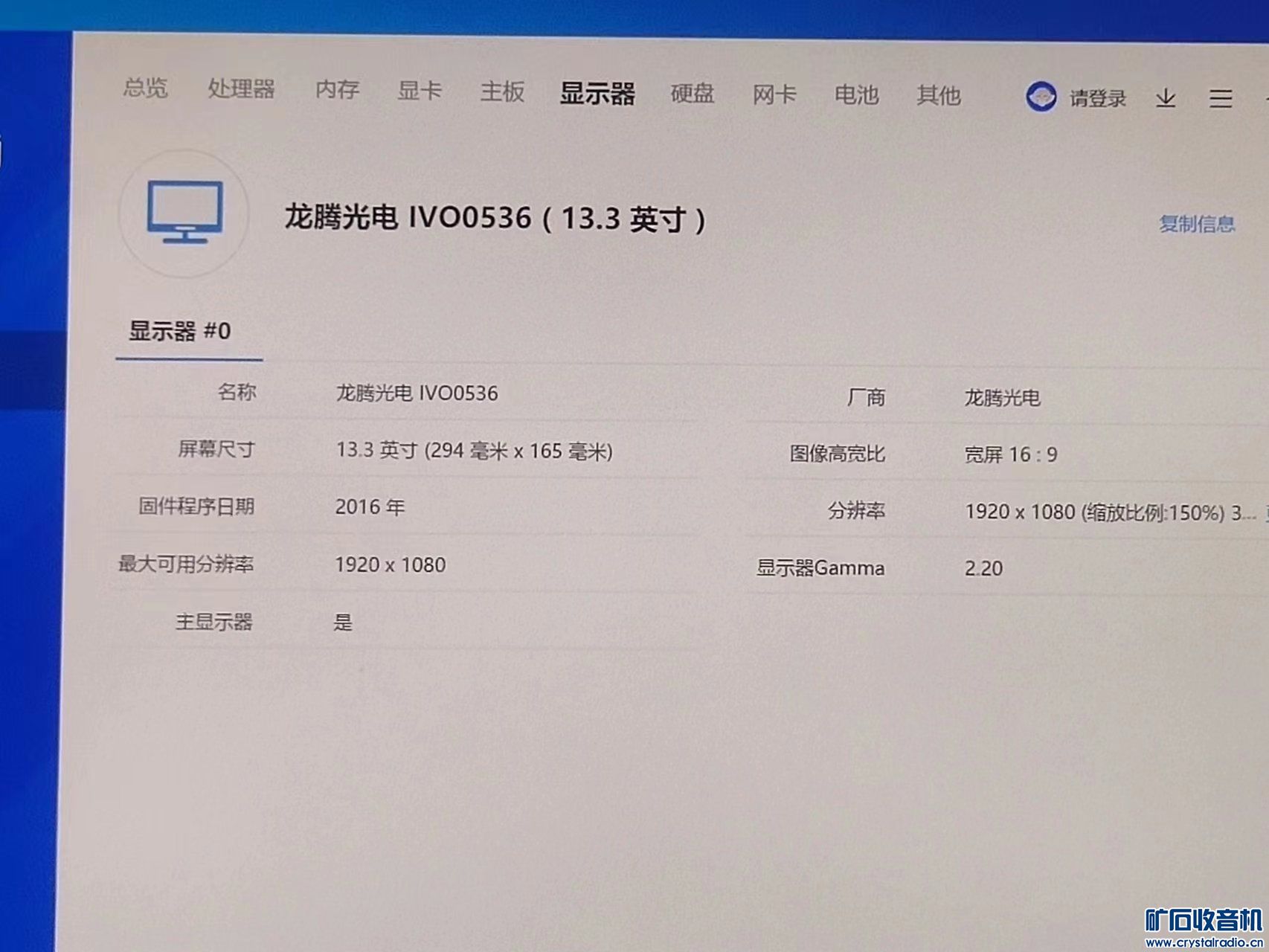Click the blue monitor icon
The image size is (1269, 952).
click(x=184, y=212)
